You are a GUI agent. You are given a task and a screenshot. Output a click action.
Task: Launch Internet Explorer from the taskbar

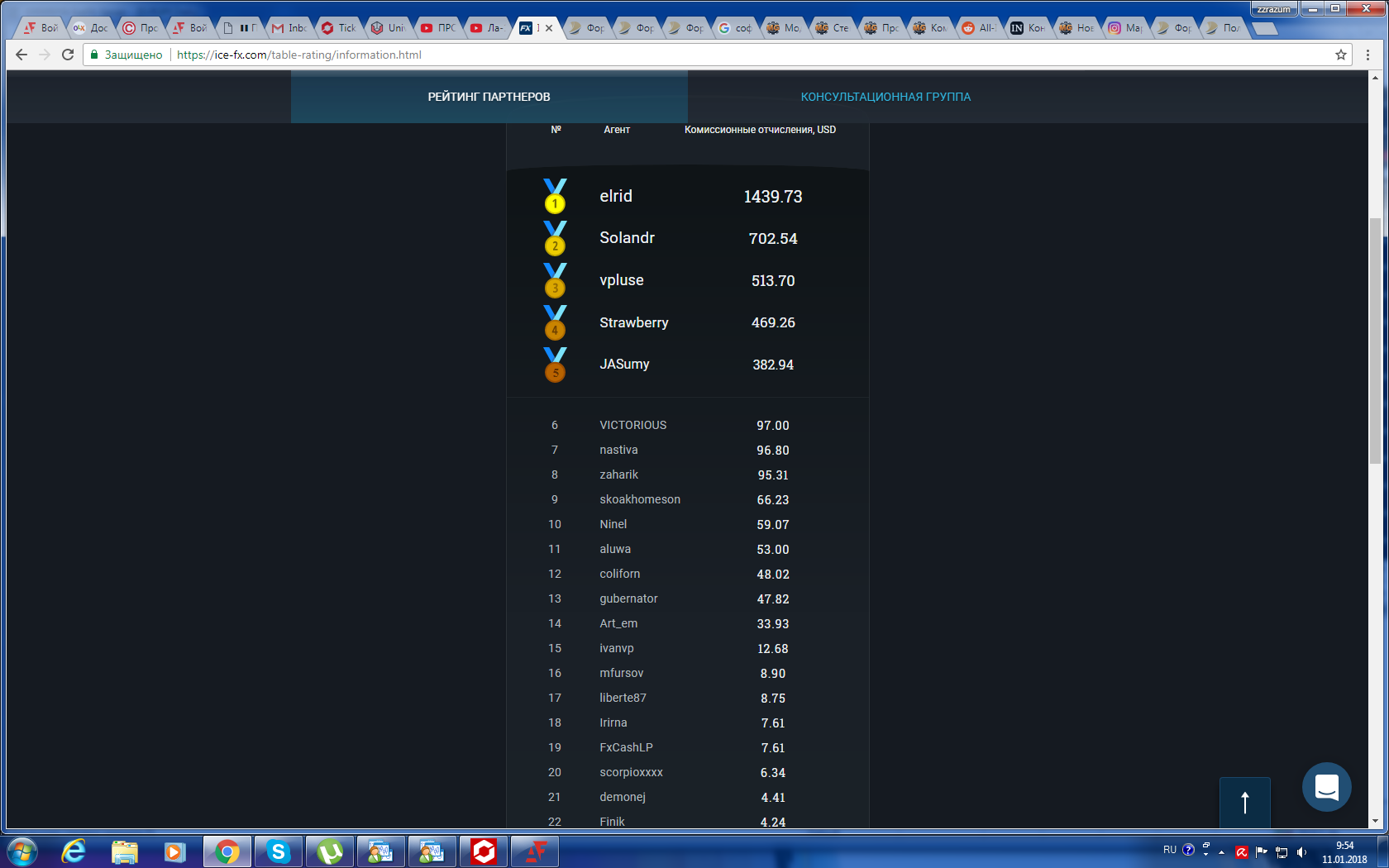74,851
